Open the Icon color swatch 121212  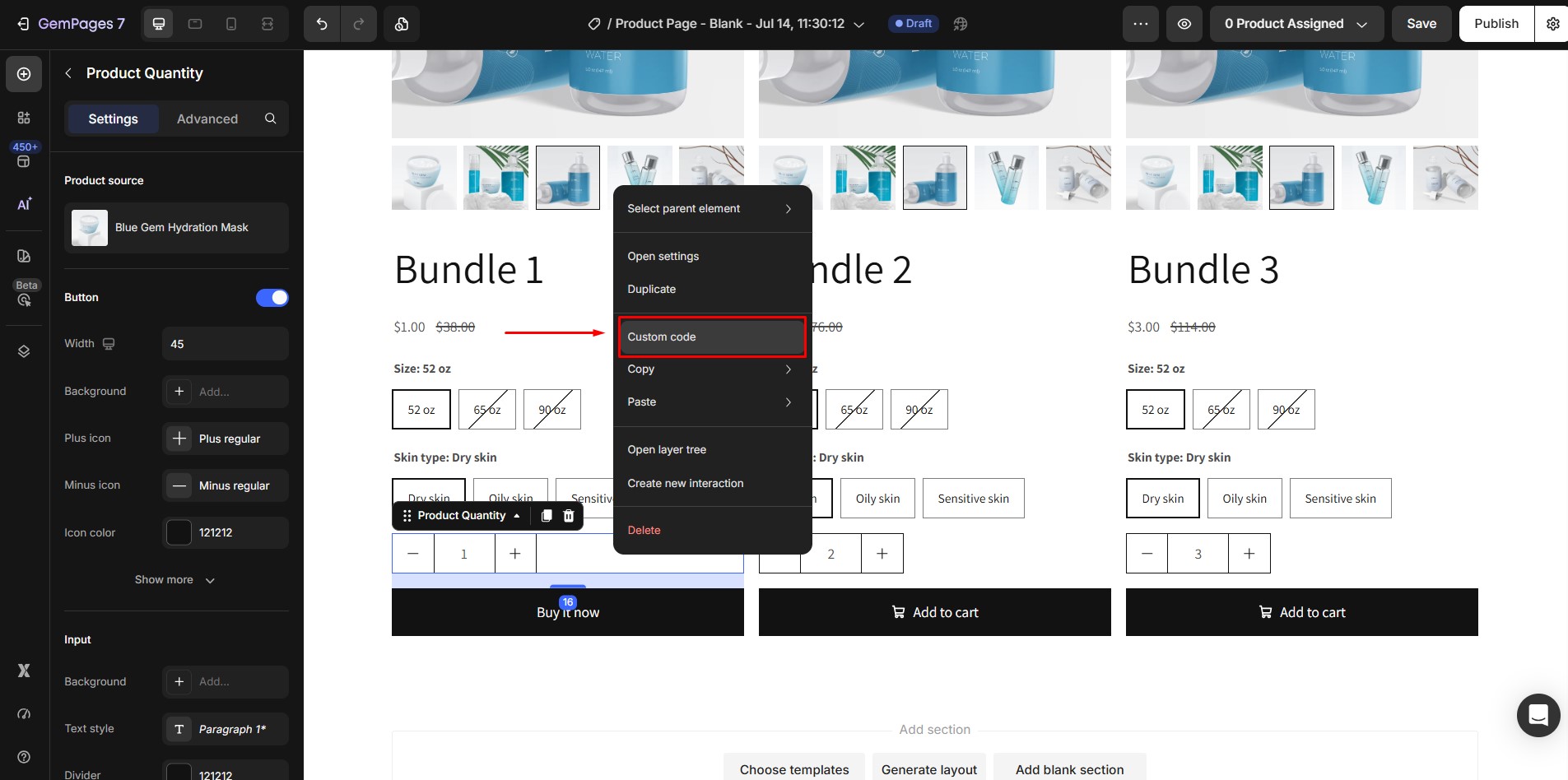tap(179, 533)
